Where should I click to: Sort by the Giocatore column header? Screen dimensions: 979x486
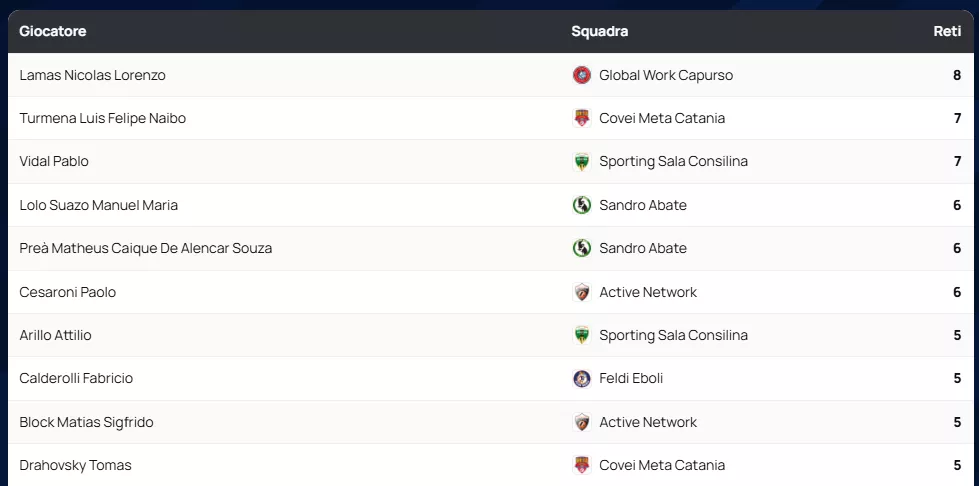tap(53, 31)
